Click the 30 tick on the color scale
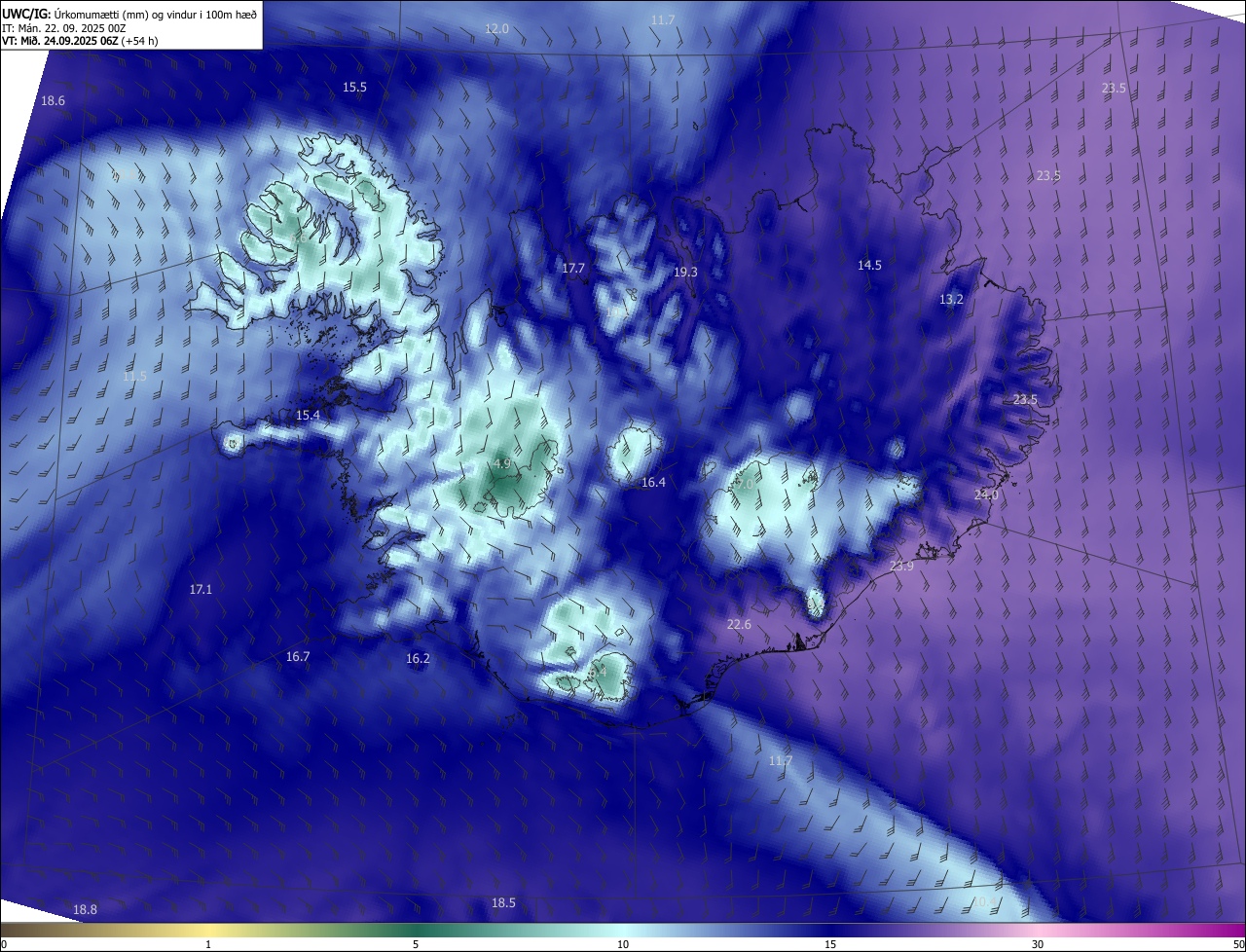 (x=1038, y=945)
